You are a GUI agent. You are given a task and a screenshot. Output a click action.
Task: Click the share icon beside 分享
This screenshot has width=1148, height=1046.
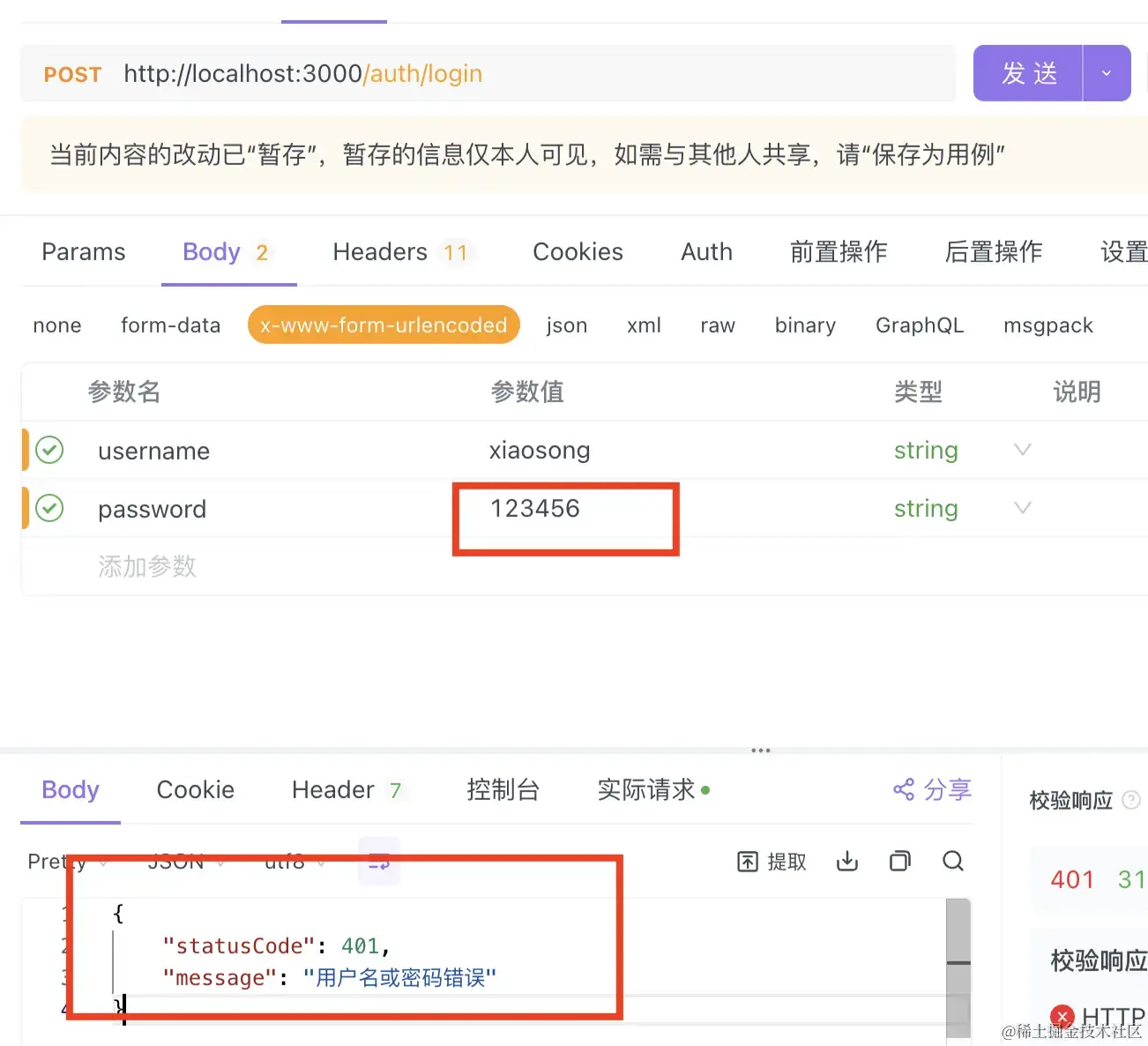pyautogui.click(x=904, y=789)
